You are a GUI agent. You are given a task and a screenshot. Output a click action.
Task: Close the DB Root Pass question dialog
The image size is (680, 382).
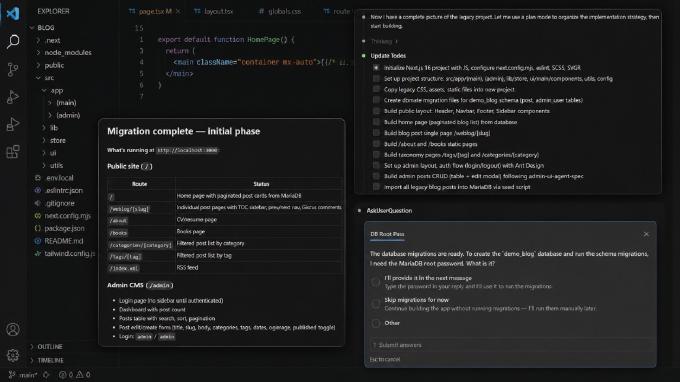point(646,234)
